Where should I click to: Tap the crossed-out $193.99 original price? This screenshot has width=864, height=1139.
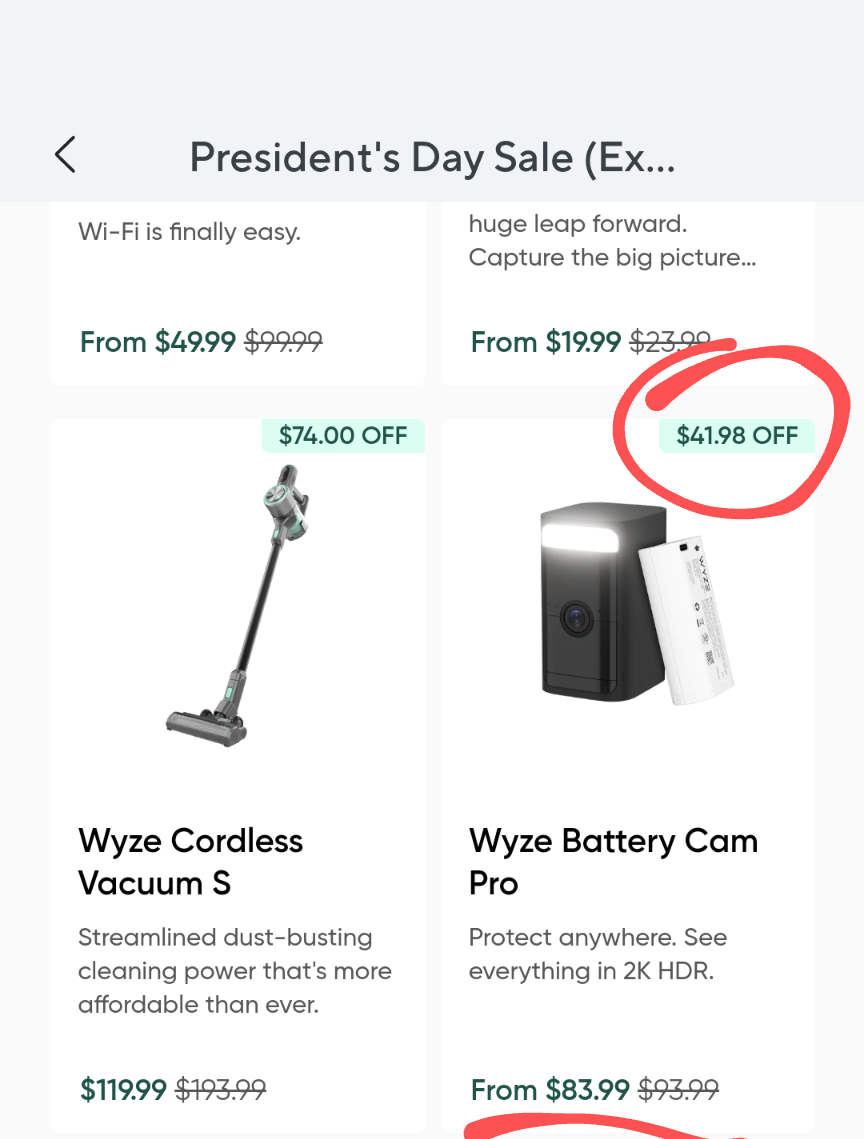[221, 1089]
